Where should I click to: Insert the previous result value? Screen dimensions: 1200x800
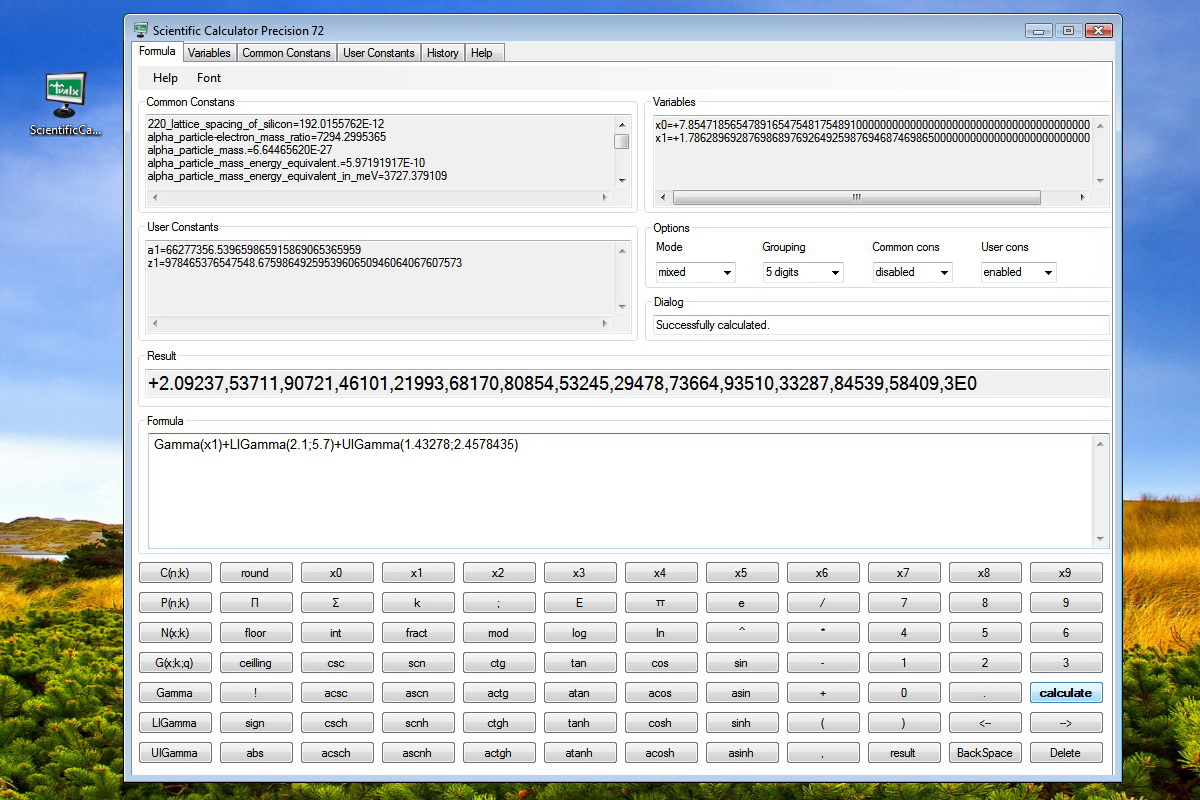904,753
